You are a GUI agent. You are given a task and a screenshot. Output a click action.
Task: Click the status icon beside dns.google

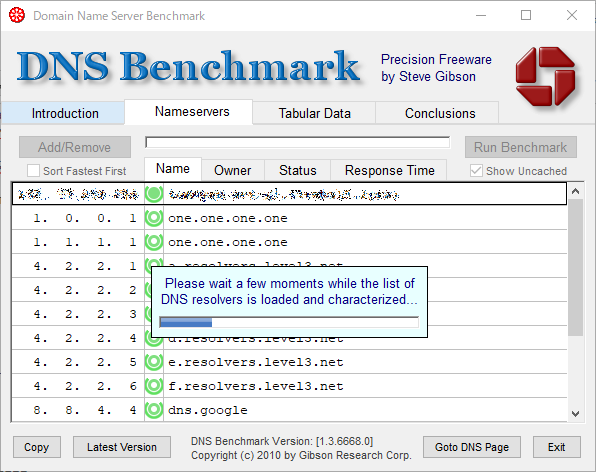tap(154, 410)
